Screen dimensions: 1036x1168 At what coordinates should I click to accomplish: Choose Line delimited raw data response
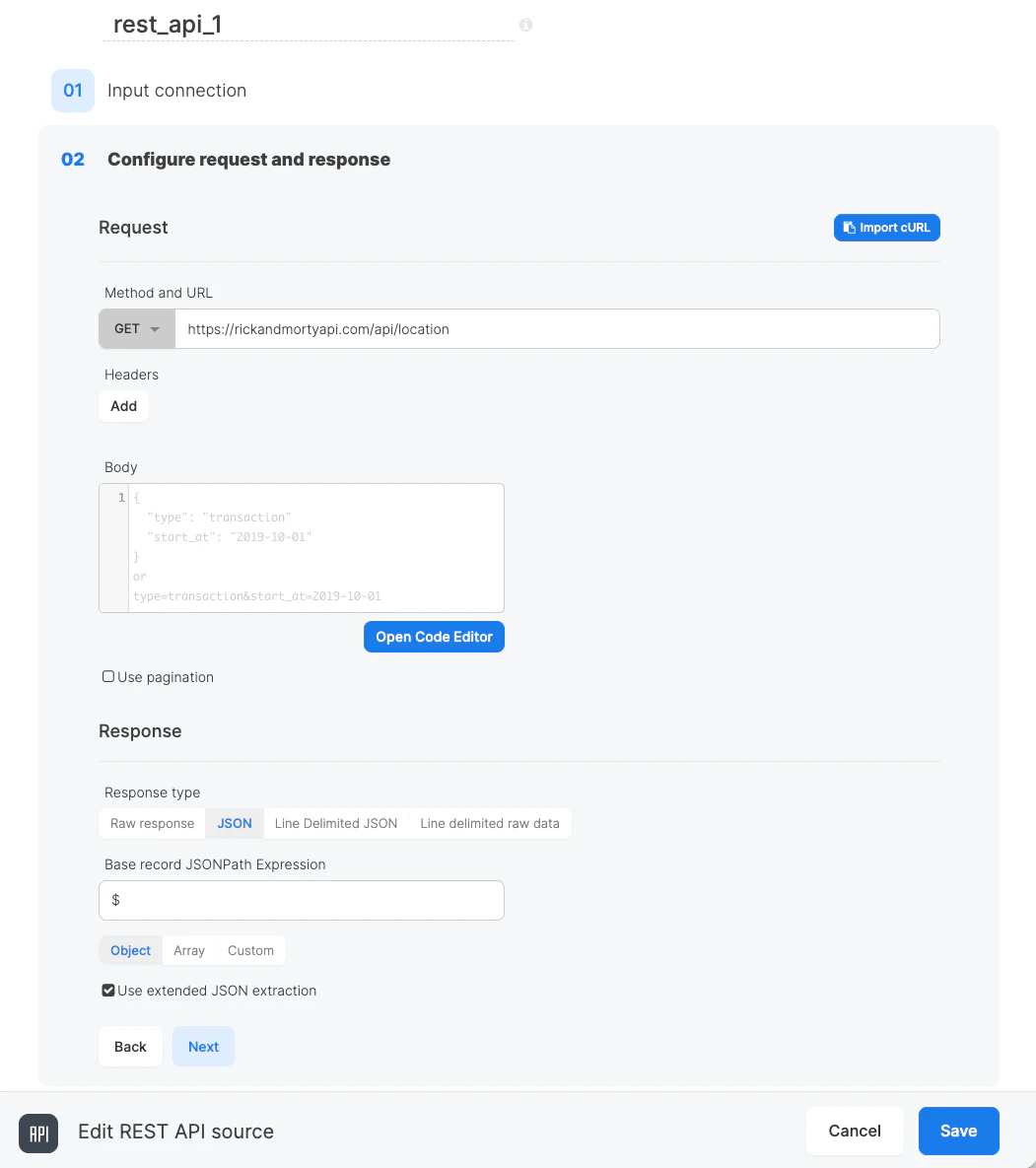click(x=490, y=823)
